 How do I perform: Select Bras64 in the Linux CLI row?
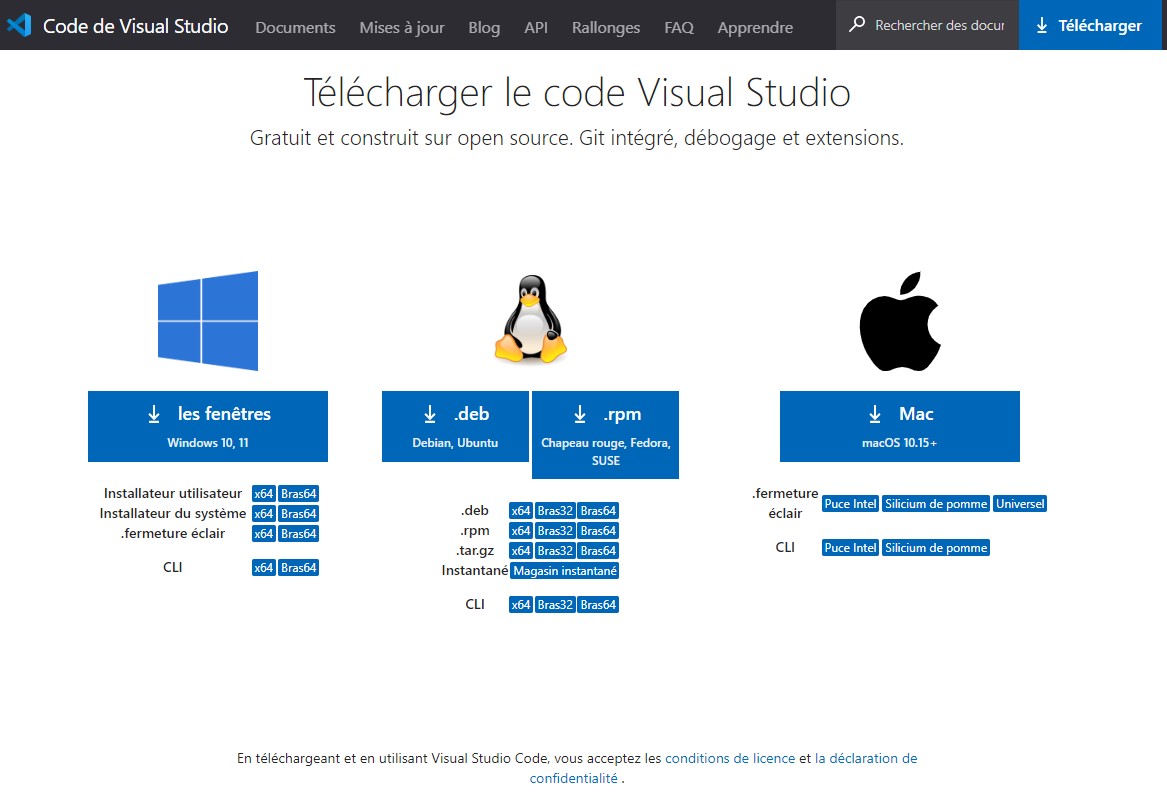point(598,605)
